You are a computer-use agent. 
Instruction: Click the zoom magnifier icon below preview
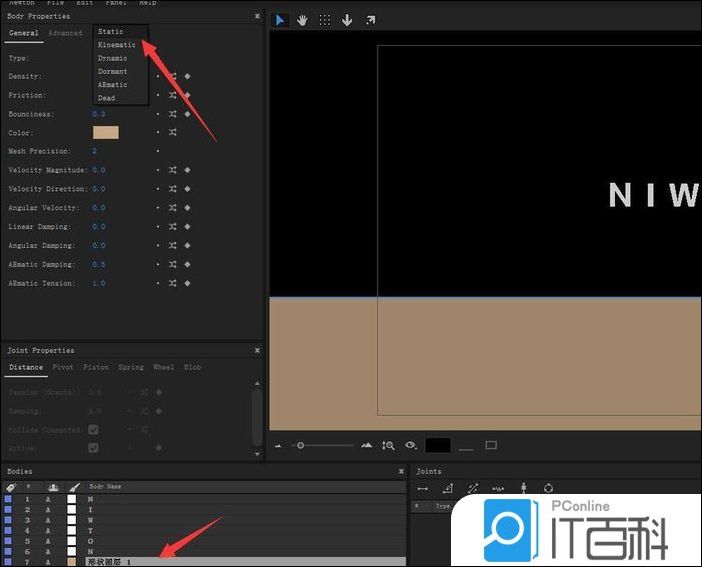(388, 445)
